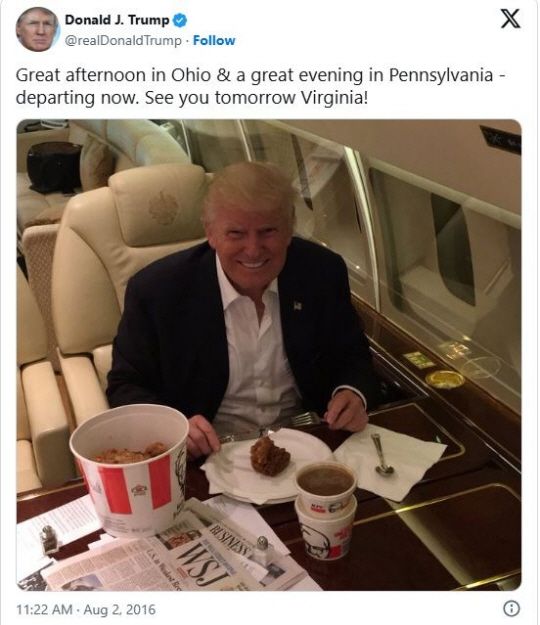Click the X logo icon
Viewport: 540px width, 625px height.
click(x=511, y=19)
